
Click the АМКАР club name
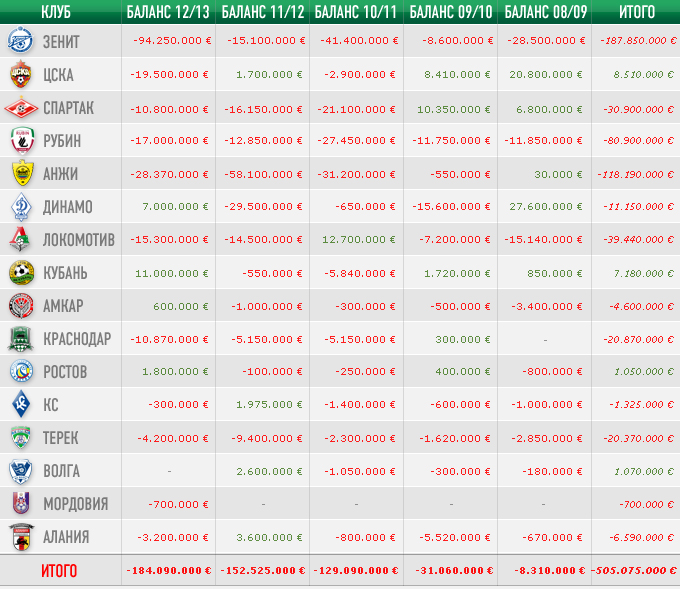point(63,306)
